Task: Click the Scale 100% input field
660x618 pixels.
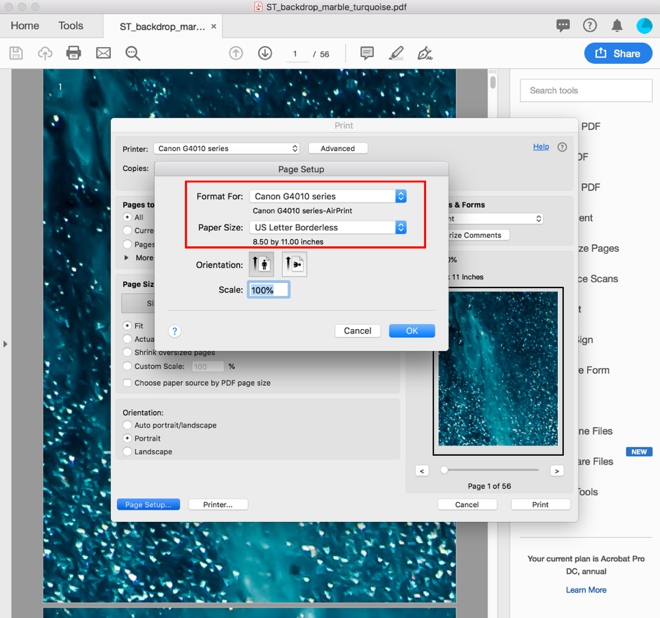Action: [269, 290]
